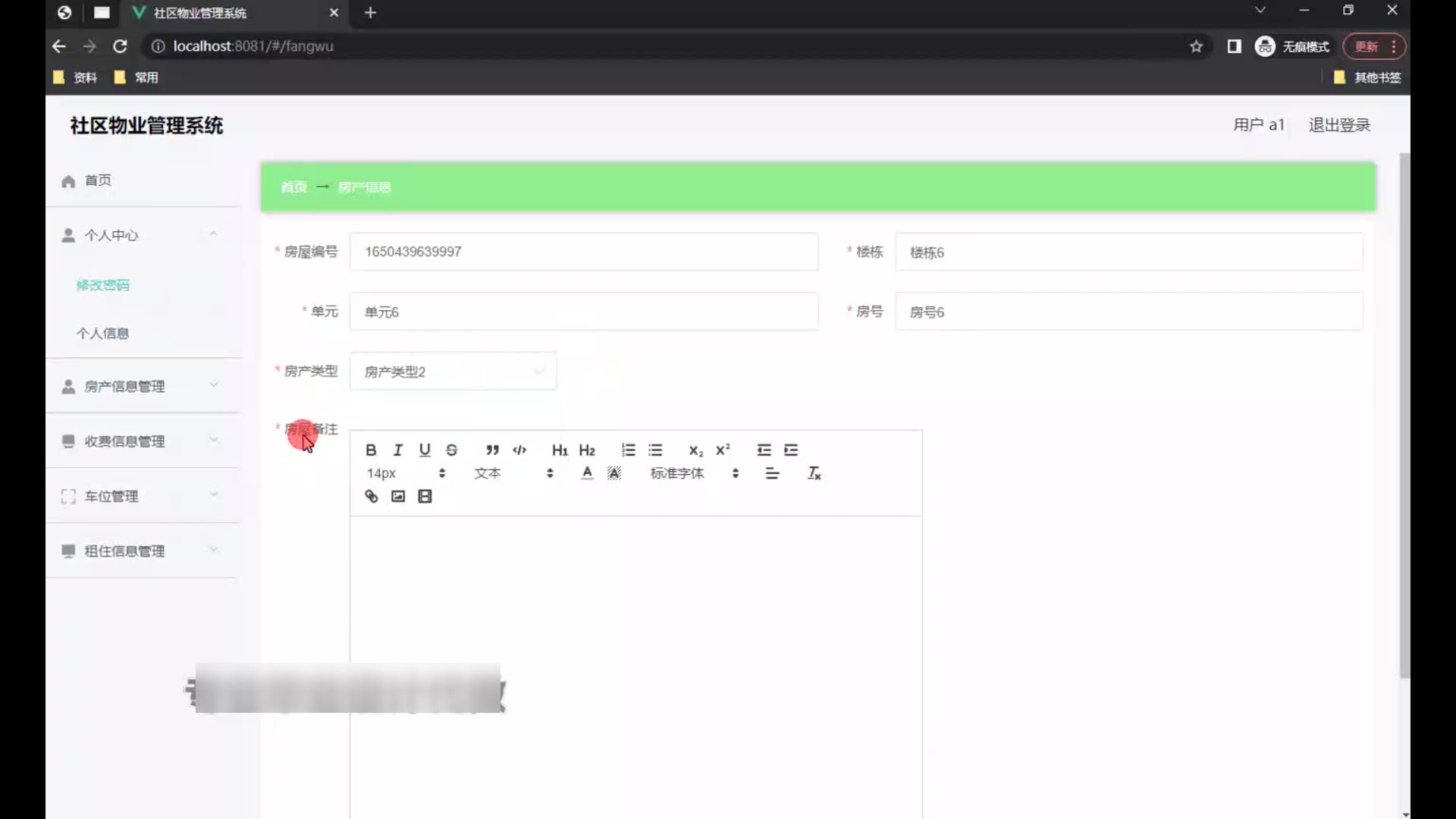Open the 修改密码 menu item
The image size is (1456, 819).
(103, 285)
